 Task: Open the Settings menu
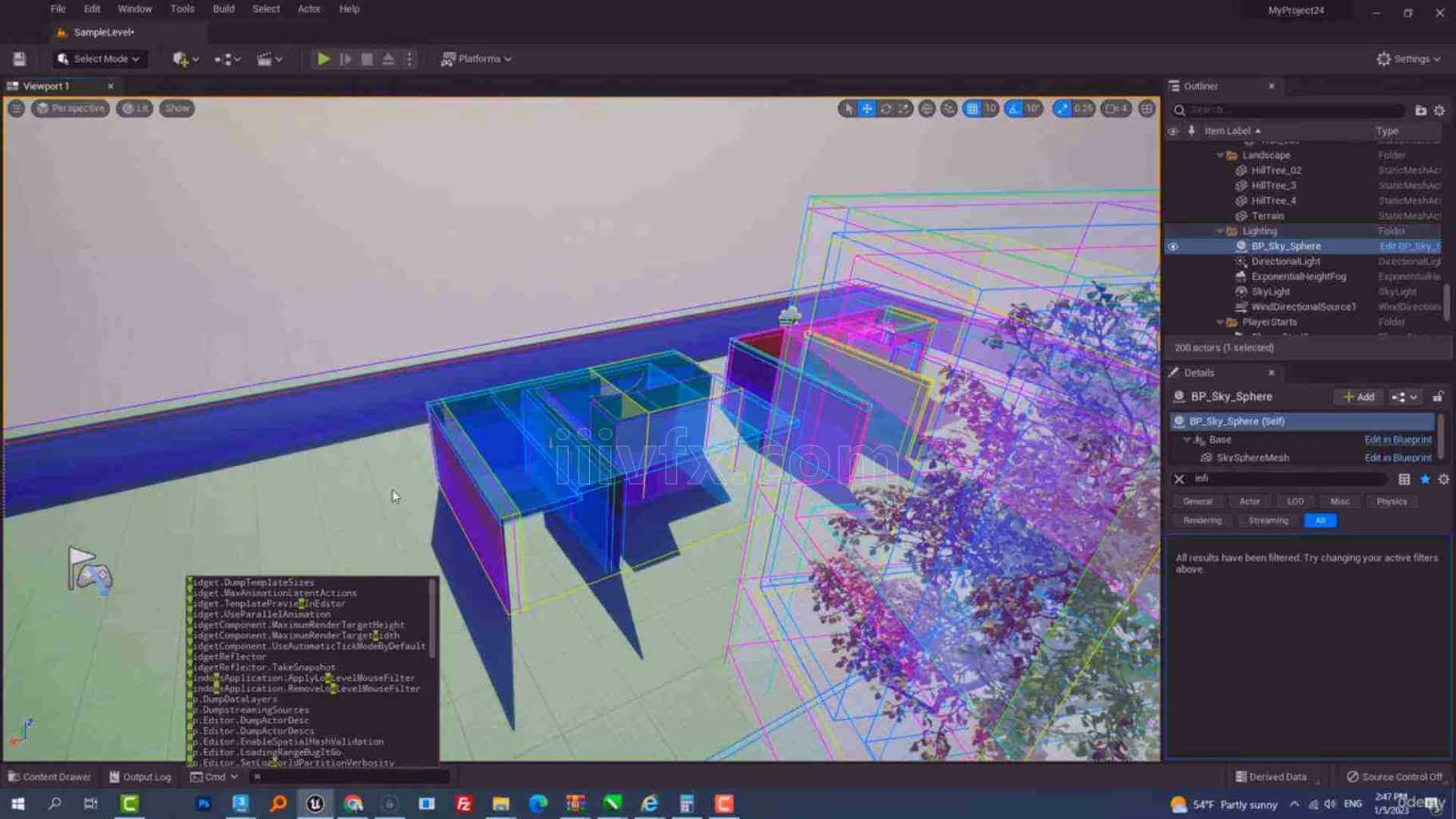coord(1409,59)
